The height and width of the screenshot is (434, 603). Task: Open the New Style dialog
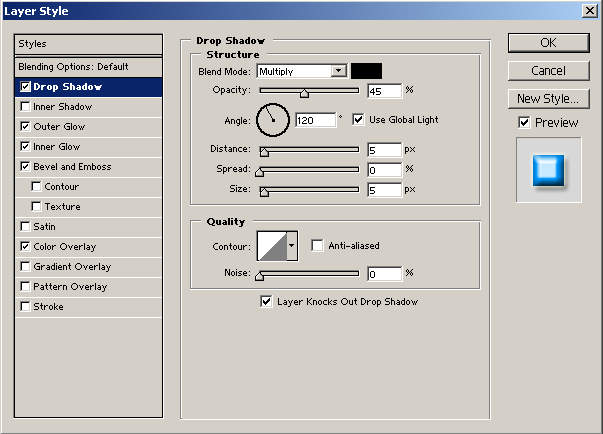pos(548,99)
